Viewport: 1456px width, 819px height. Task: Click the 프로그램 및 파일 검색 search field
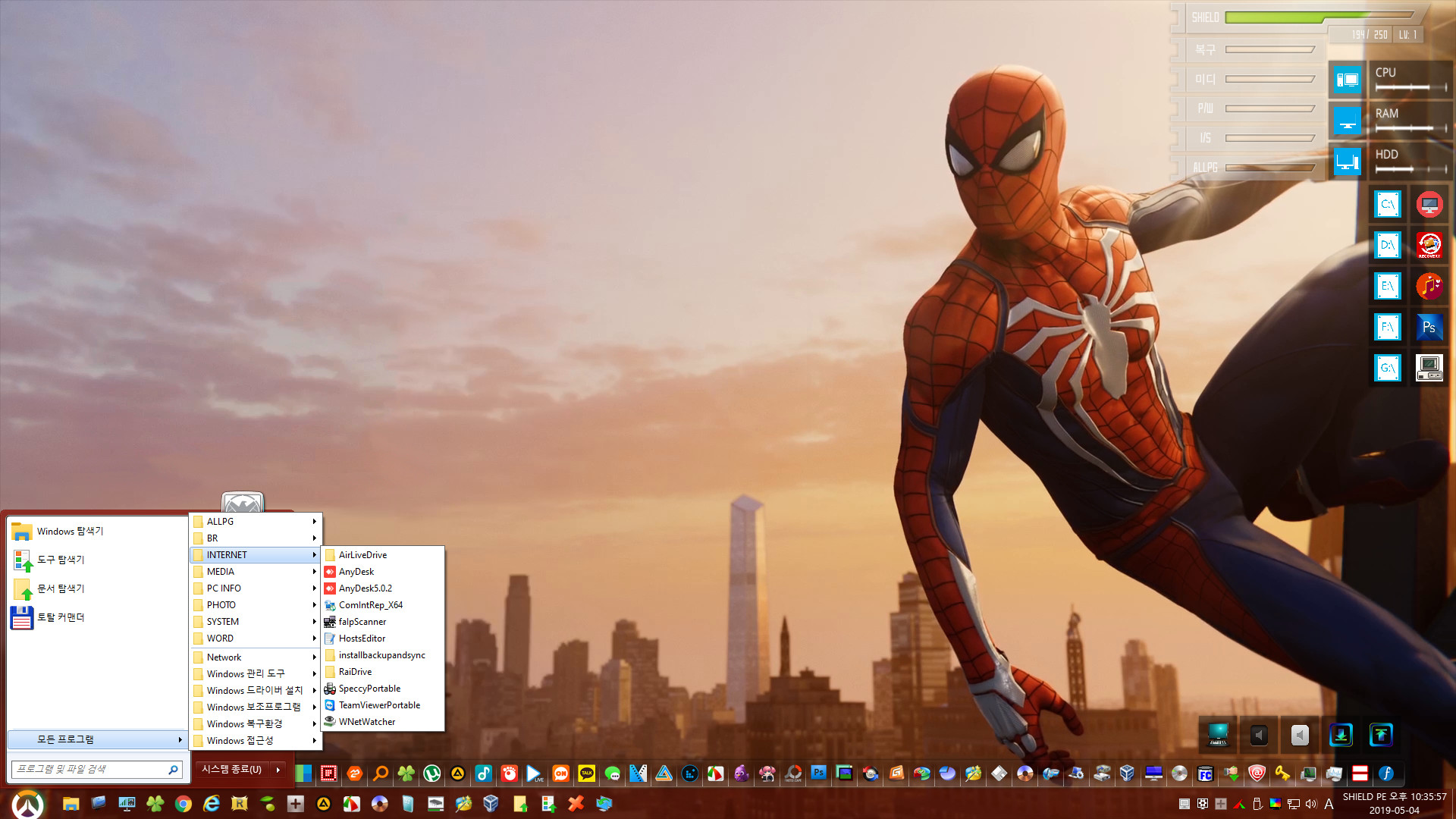(97, 770)
